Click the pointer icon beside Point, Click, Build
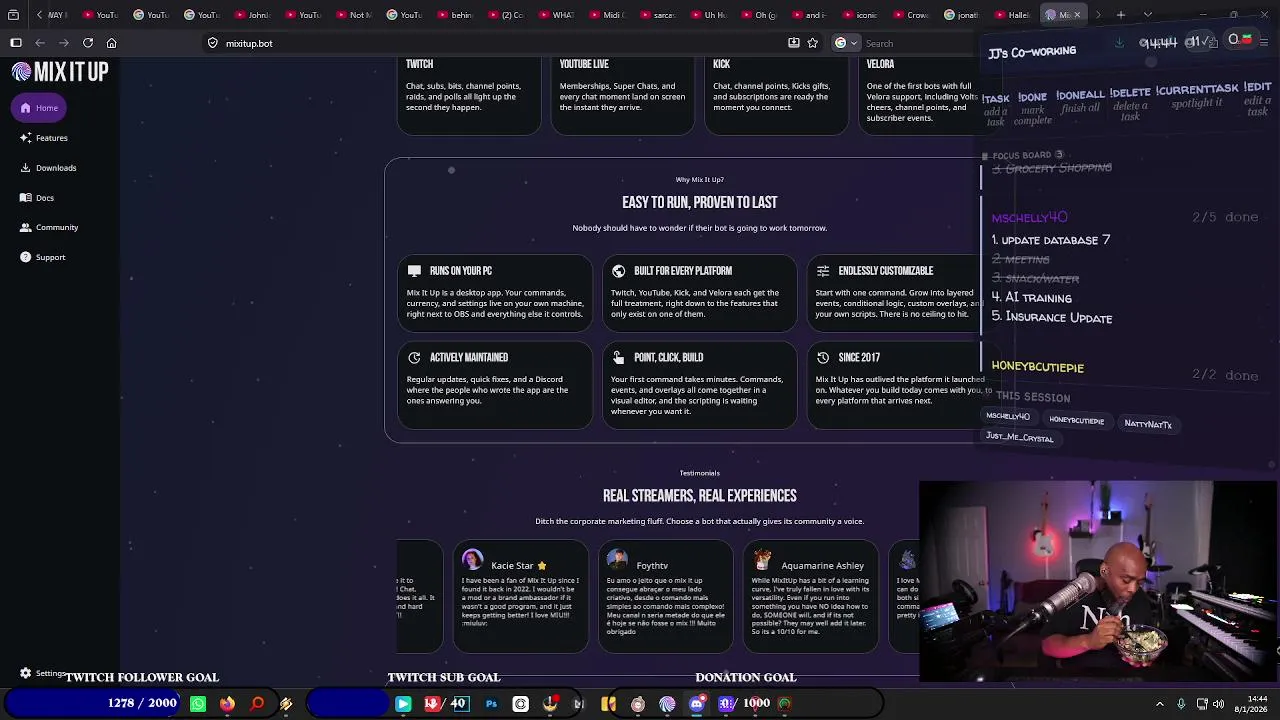The image size is (1280, 720). point(618,357)
